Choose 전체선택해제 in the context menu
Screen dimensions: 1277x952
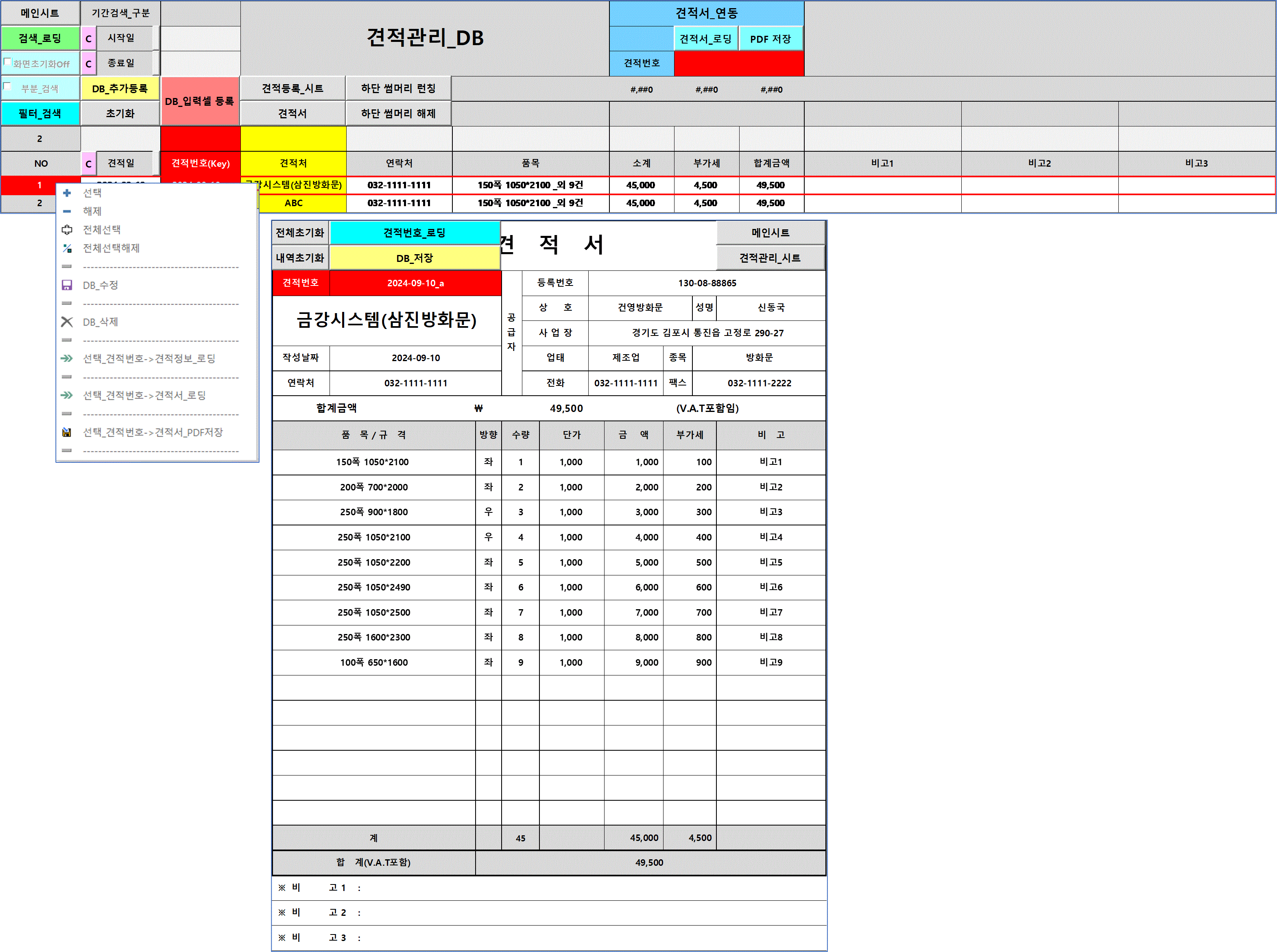click(x=111, y=248)
